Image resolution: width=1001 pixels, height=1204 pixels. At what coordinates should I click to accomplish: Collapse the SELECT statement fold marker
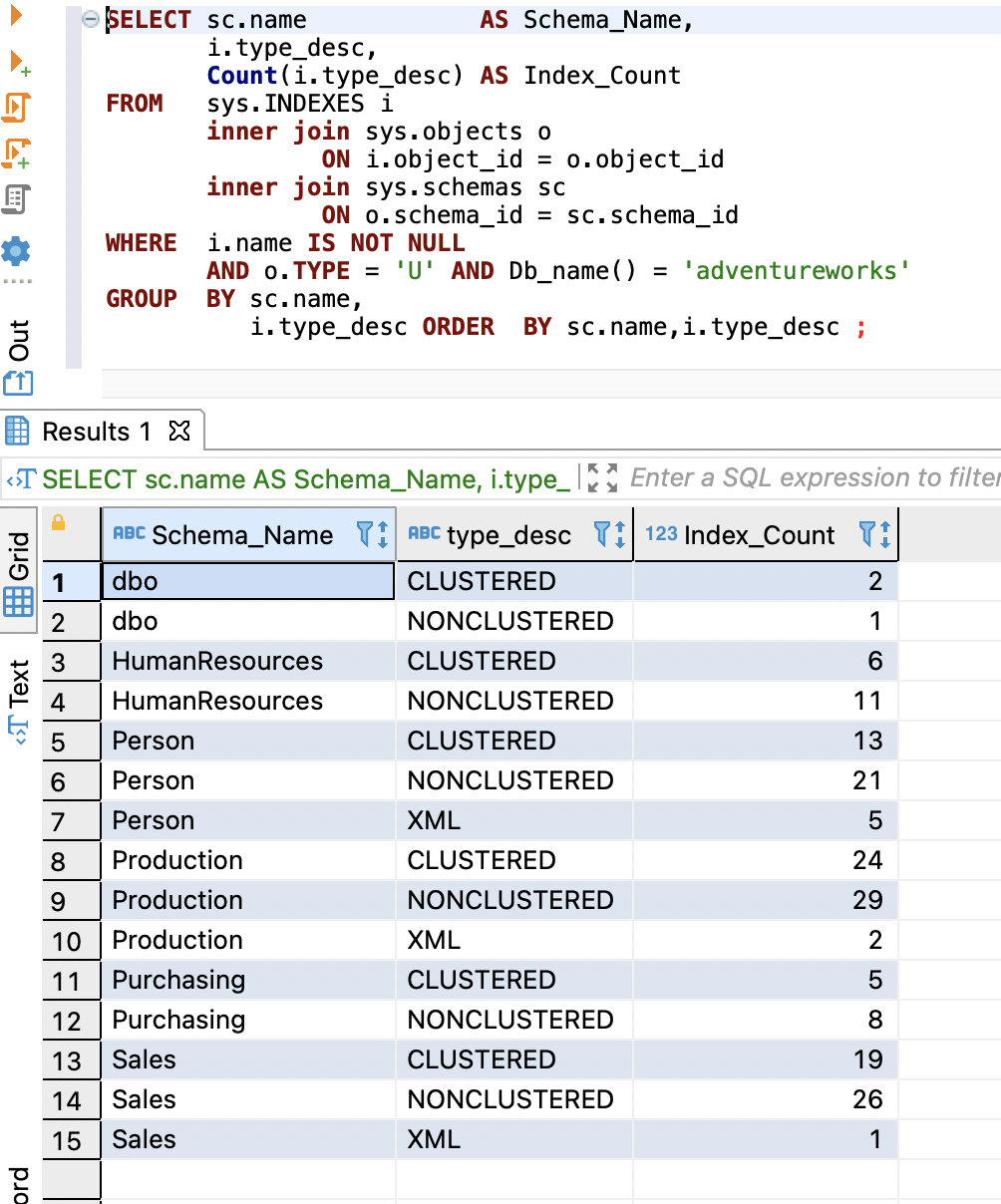91,20
